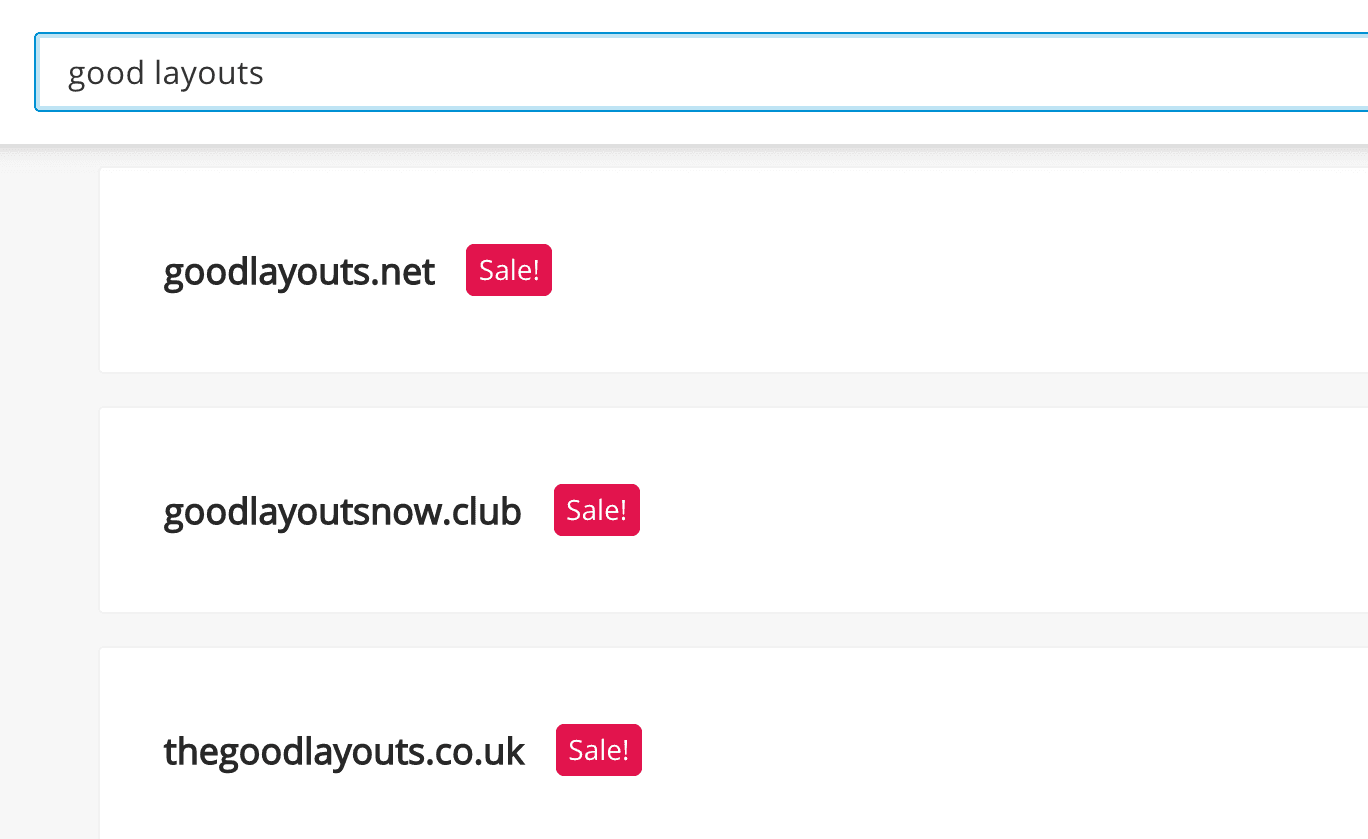Click the Sale! badge beside thegoodlayouts.co.uk

coord(598,750)
